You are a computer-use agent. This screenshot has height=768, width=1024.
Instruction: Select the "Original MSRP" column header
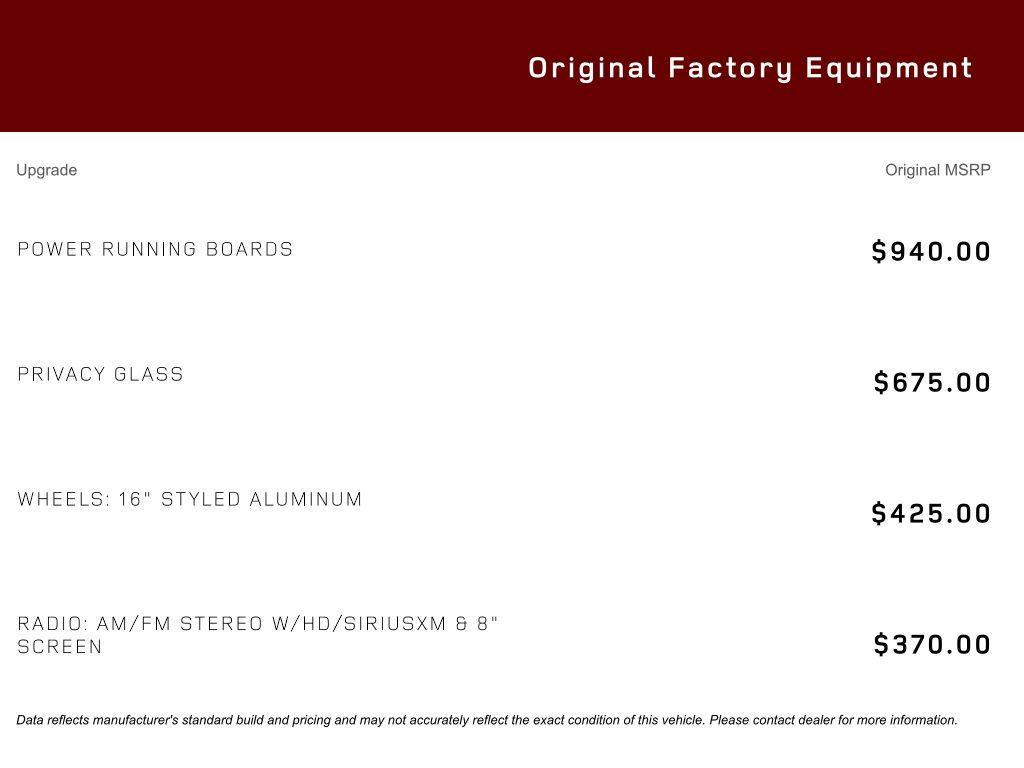click(937, 170)
